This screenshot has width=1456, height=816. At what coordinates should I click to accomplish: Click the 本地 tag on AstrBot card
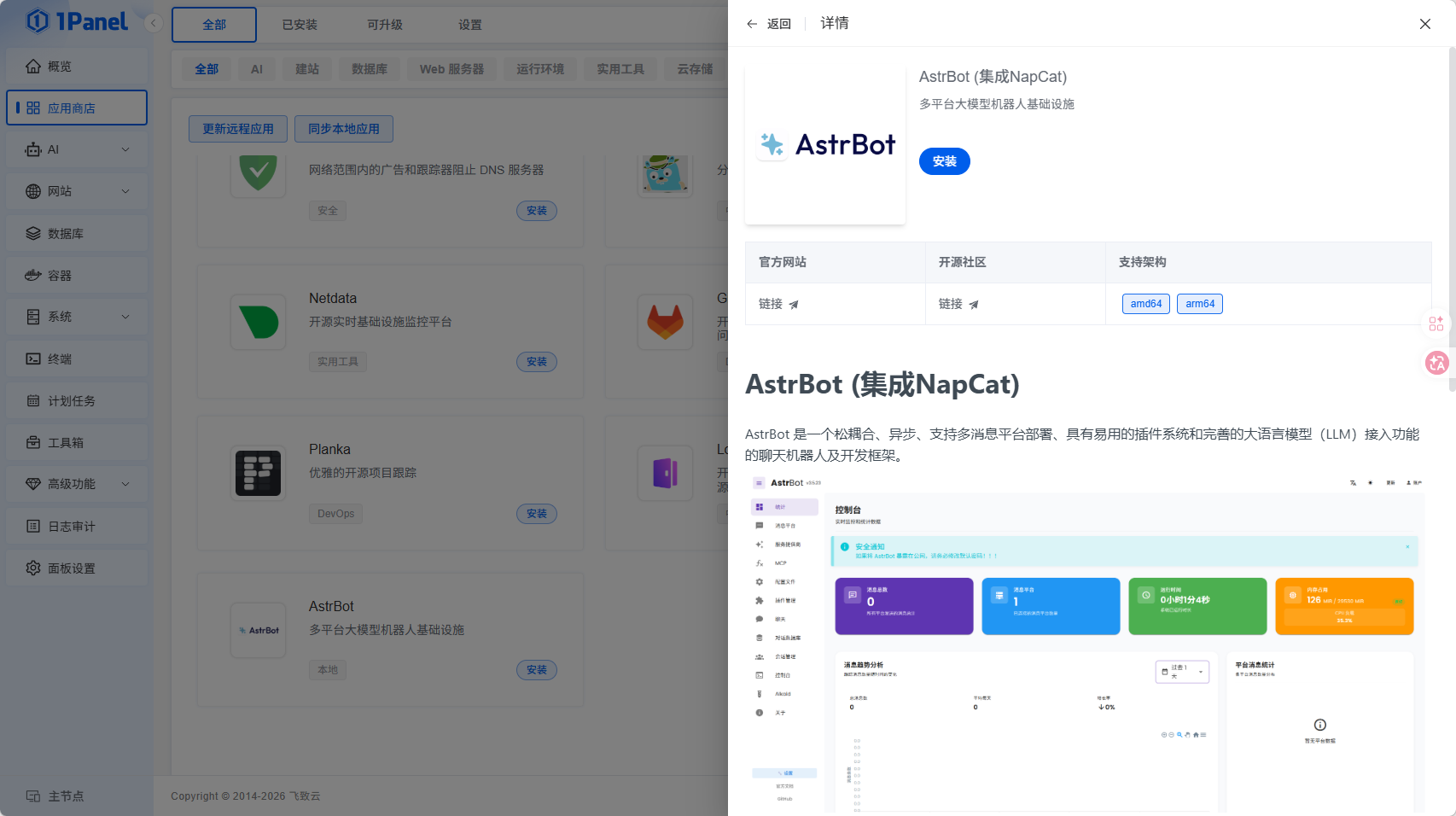(328, 670)
